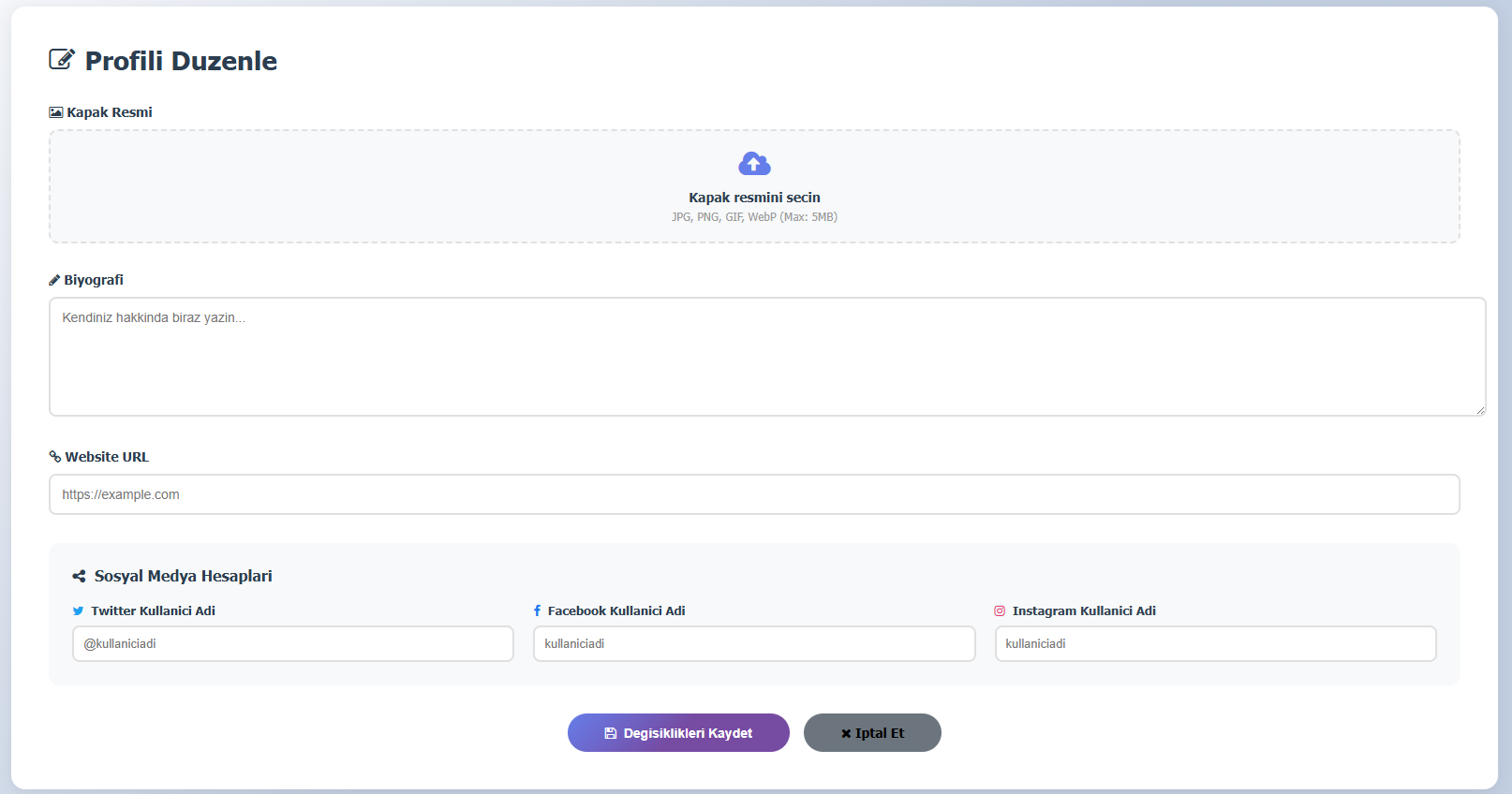Screen dimensions: 1512x794
Task: Click the save disk icon in Degisiklikleri Kaydet
Action: pos(611,733)
